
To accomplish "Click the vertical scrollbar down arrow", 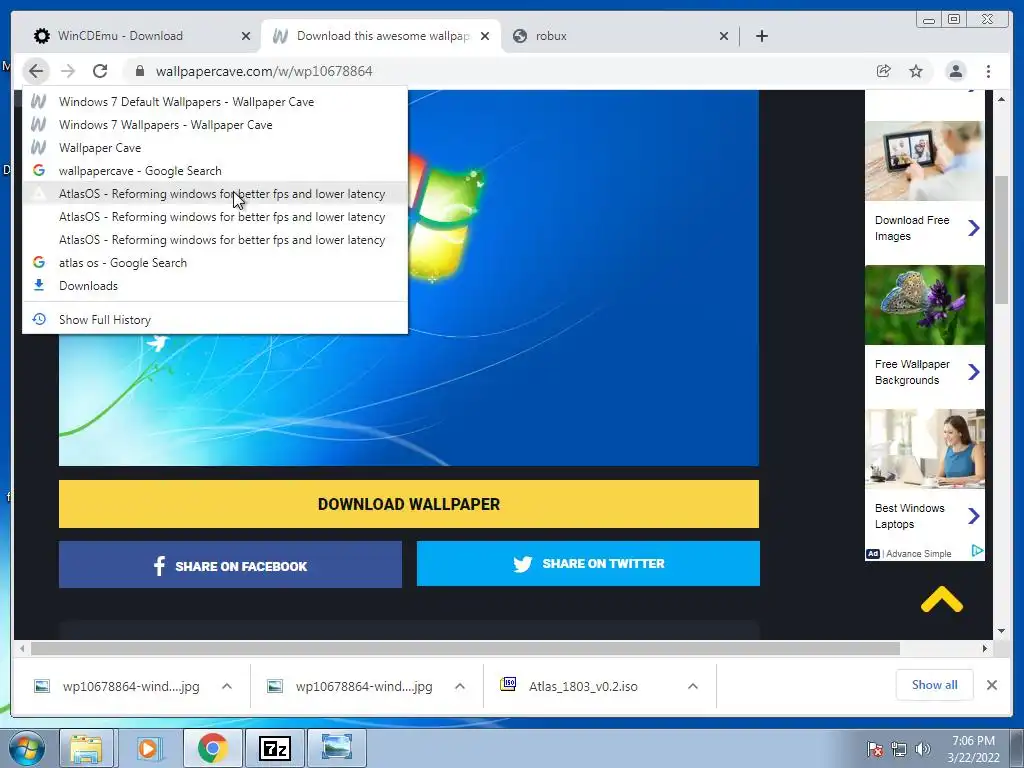I will point(1001,631).
